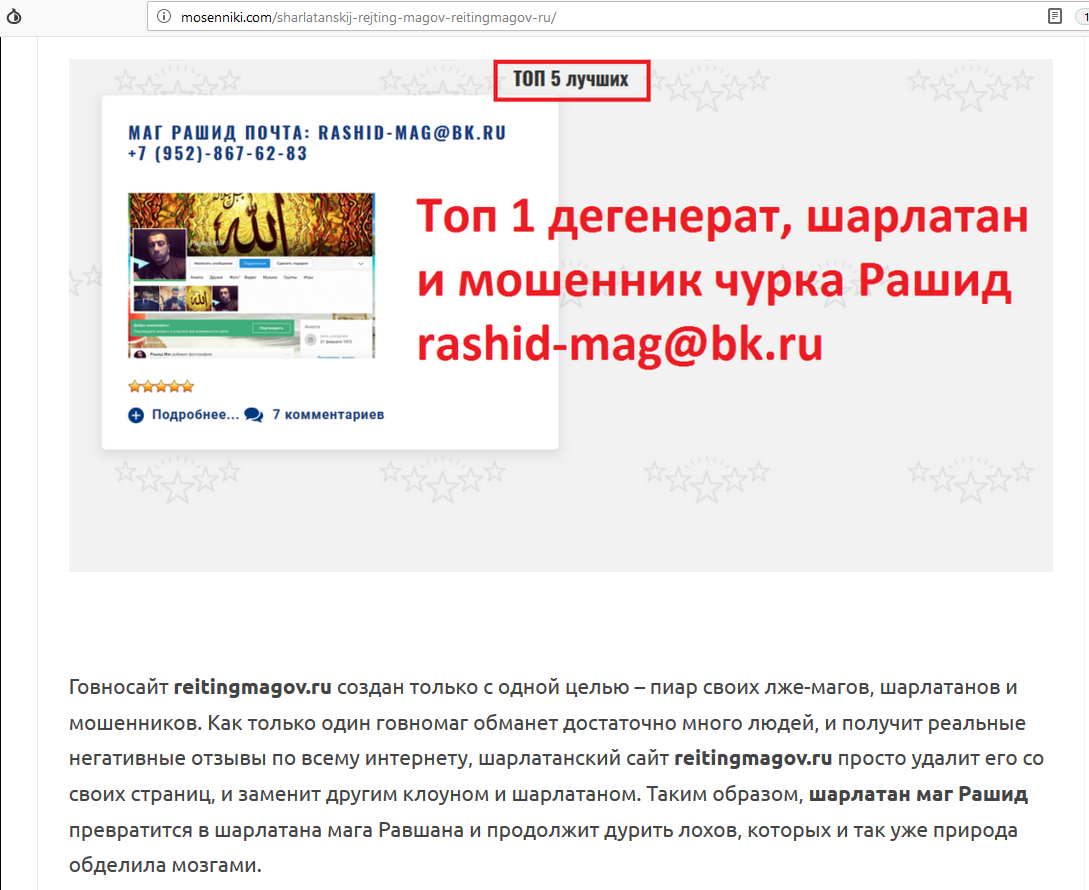Click the browser icon left of address bar
This screenshot has height=890, width=1089.
click(x=14, y=17)
